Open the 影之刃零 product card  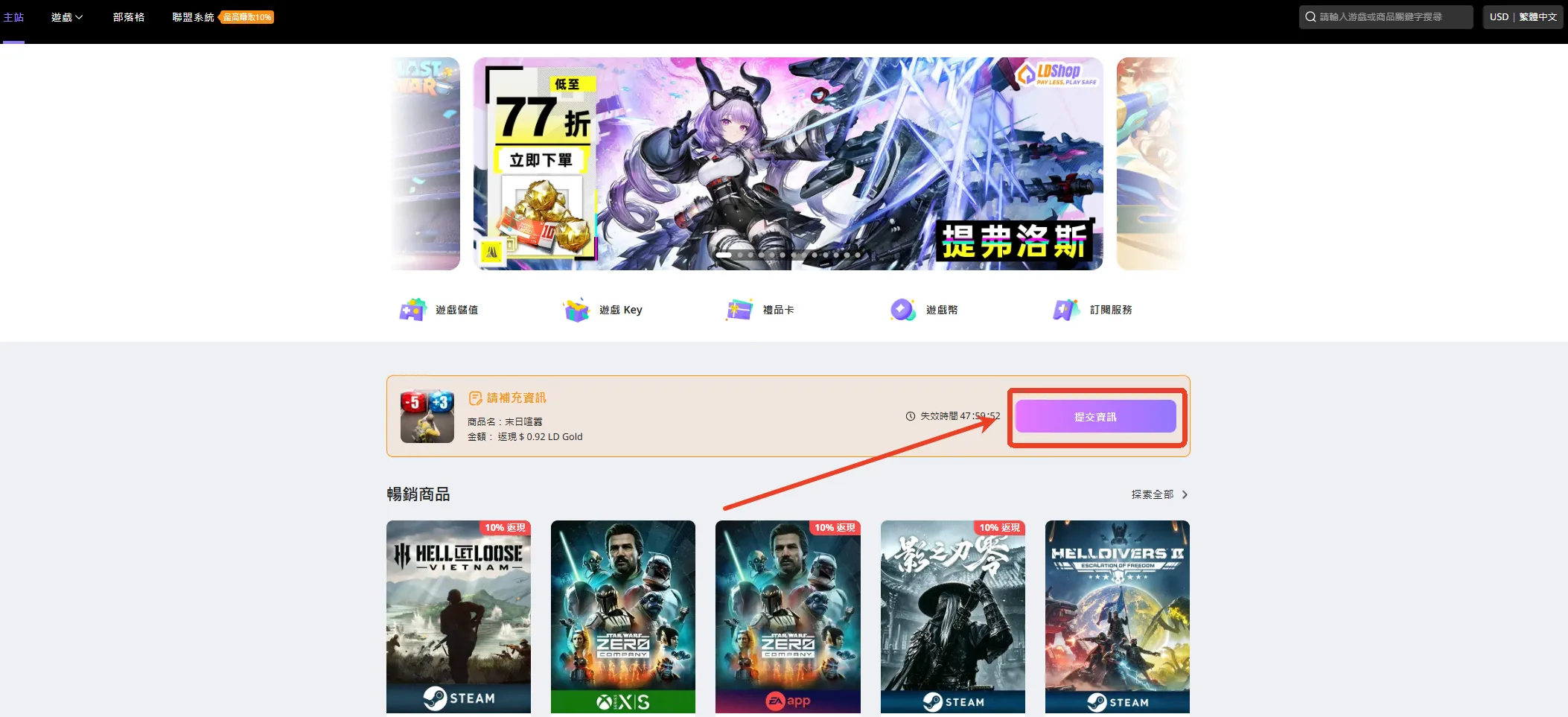953,616
